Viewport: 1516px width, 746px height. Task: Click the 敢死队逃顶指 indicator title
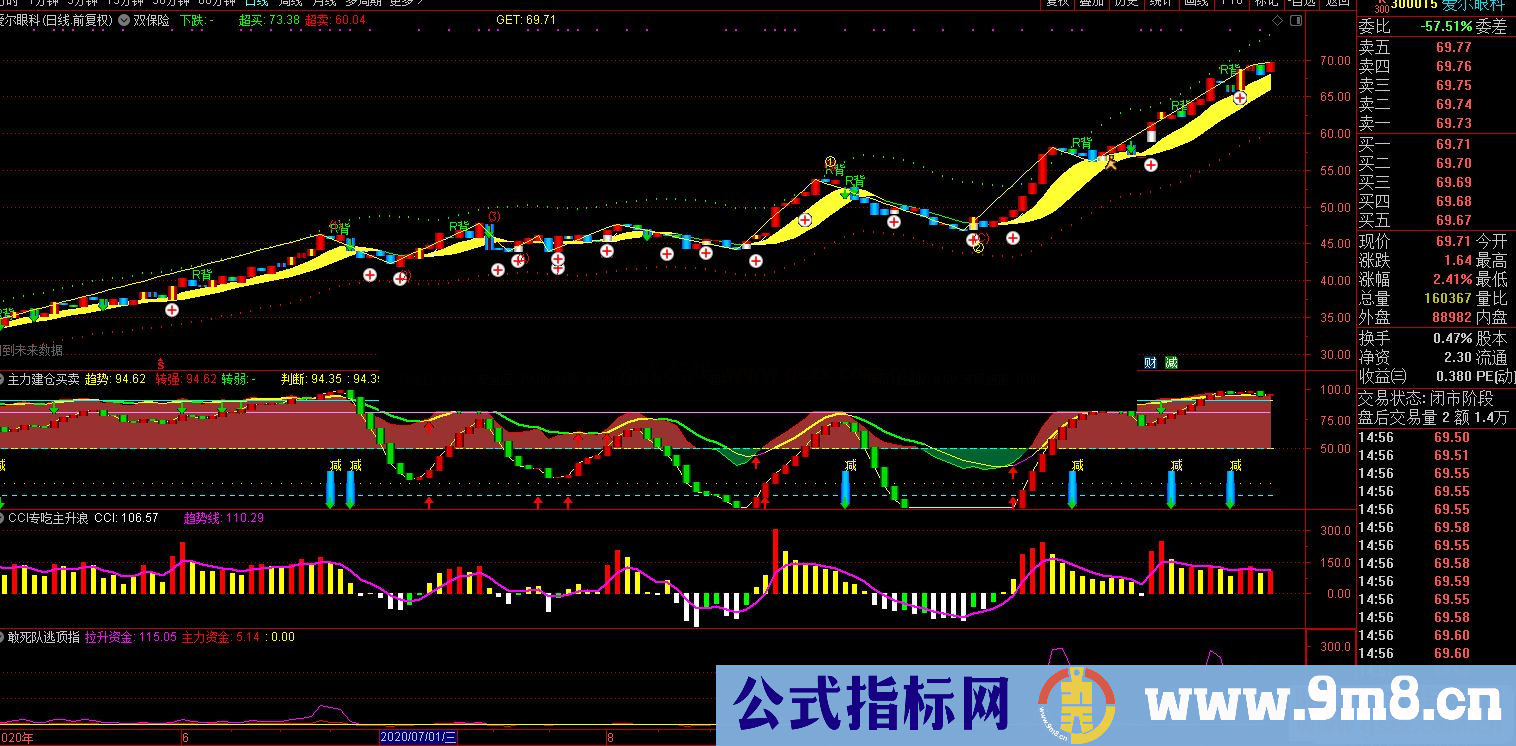click(x=42, y=636)
